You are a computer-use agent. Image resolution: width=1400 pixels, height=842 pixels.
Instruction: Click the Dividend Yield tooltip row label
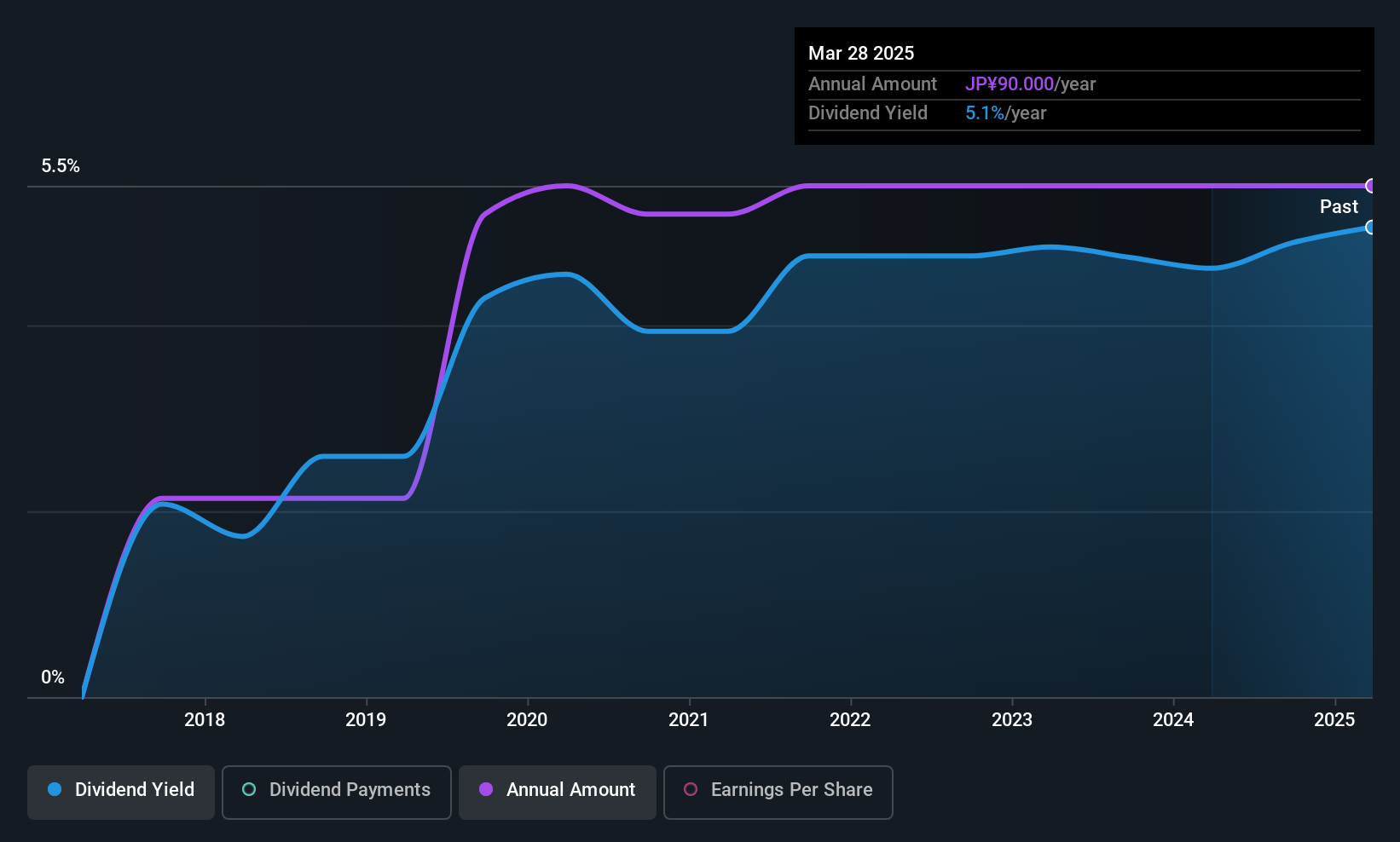(868, 113)
